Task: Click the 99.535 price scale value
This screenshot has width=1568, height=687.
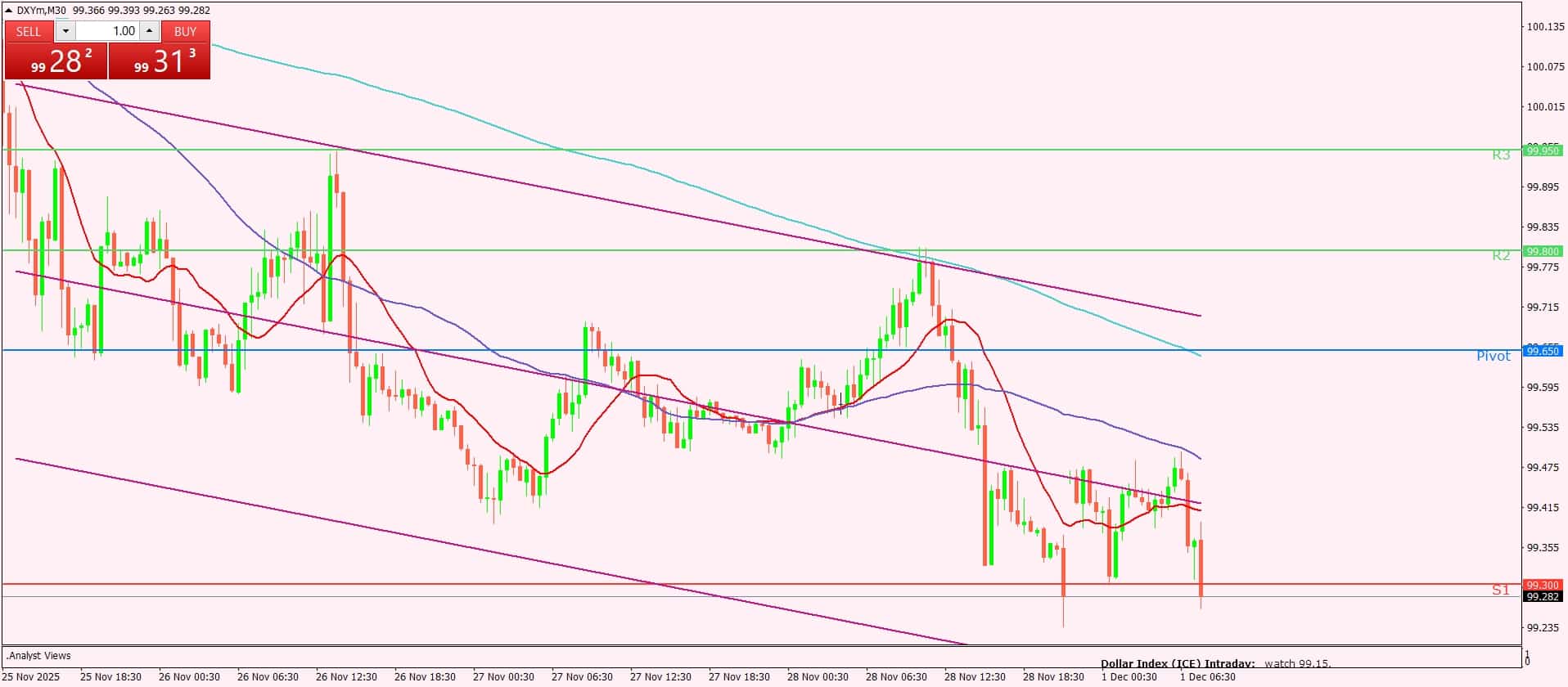Action: (1543, 428)
